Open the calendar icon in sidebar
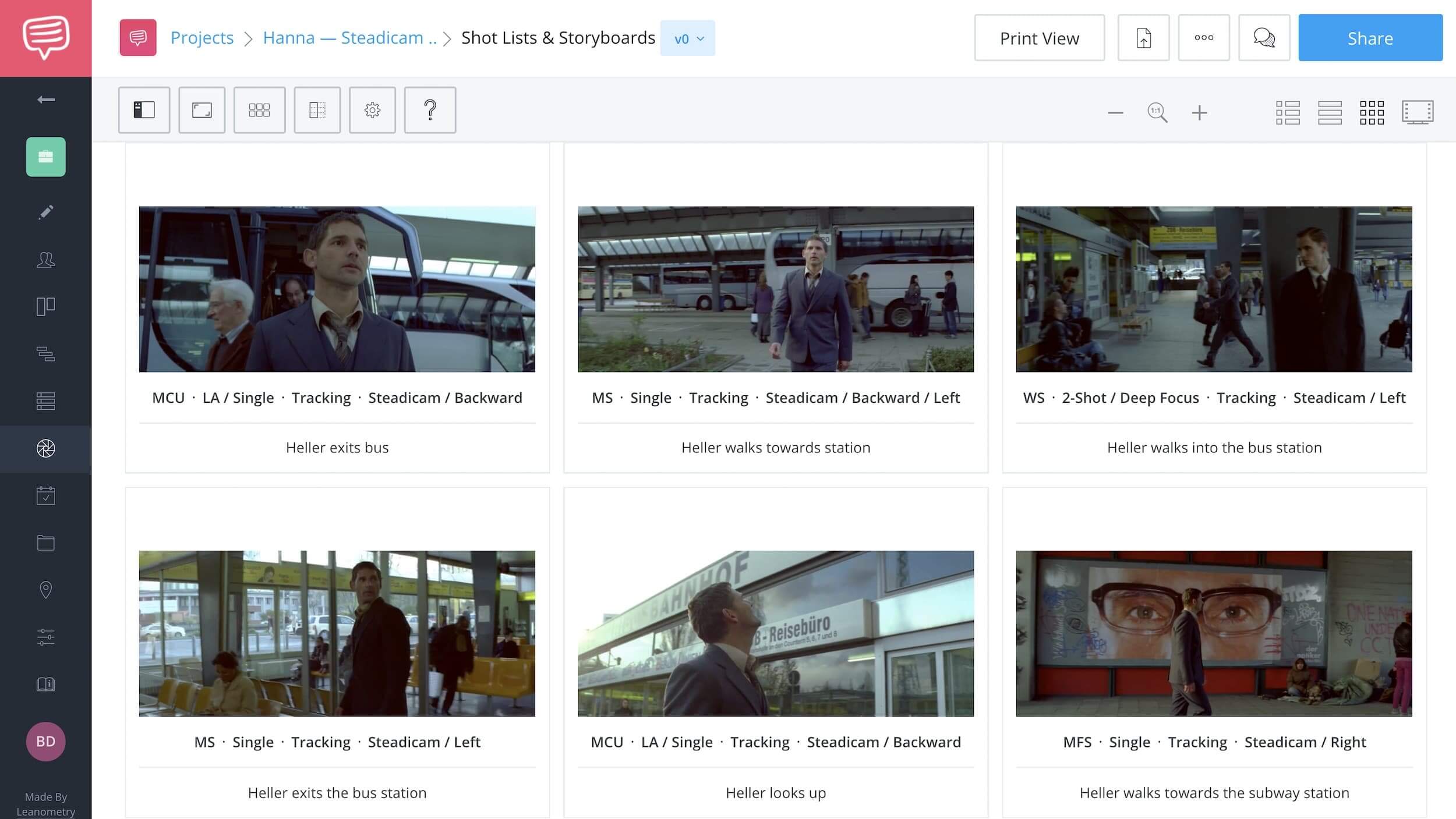The width and height of the screenshot is (1456, 819). tap(45, 496)
